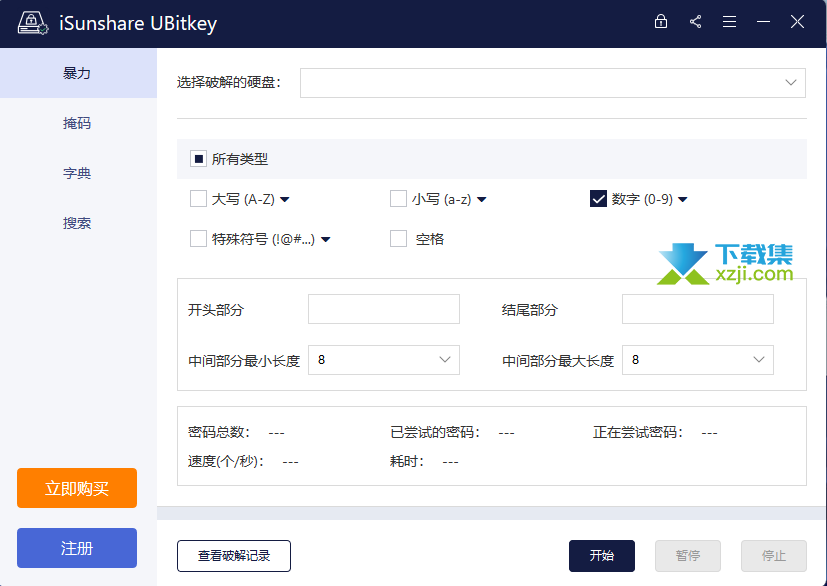The image size is (827, 586).
Task: Click the progress bar above the buttons
Action: click(492, 513)
